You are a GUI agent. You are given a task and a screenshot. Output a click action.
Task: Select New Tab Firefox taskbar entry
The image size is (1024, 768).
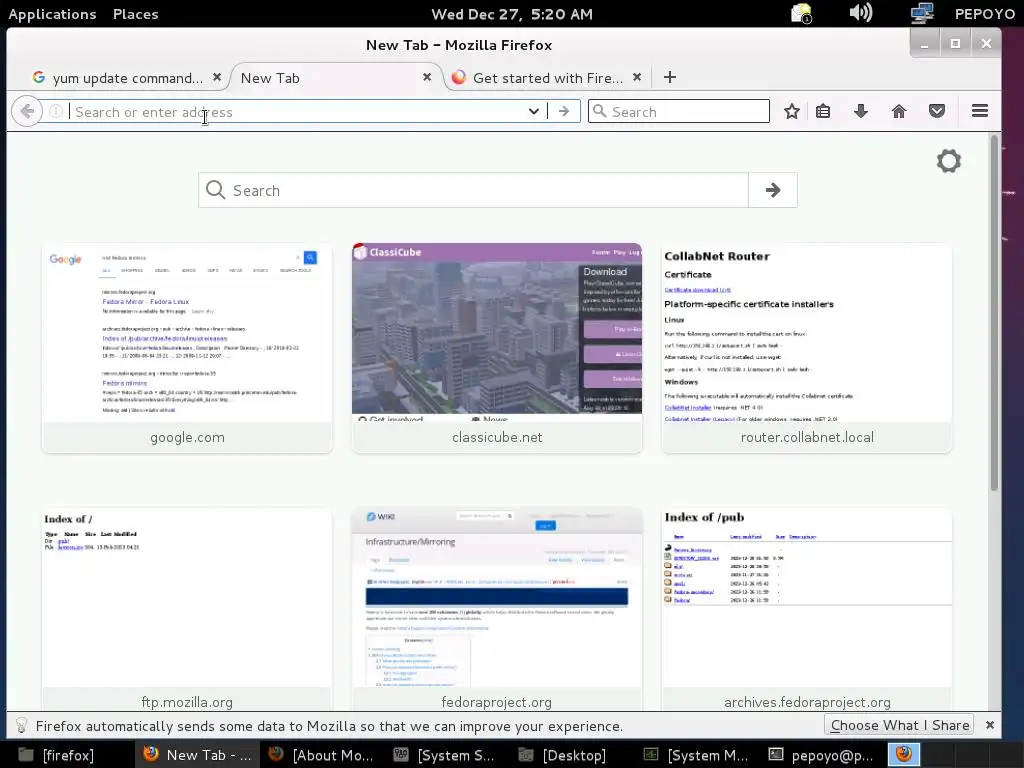coord(199,755)
